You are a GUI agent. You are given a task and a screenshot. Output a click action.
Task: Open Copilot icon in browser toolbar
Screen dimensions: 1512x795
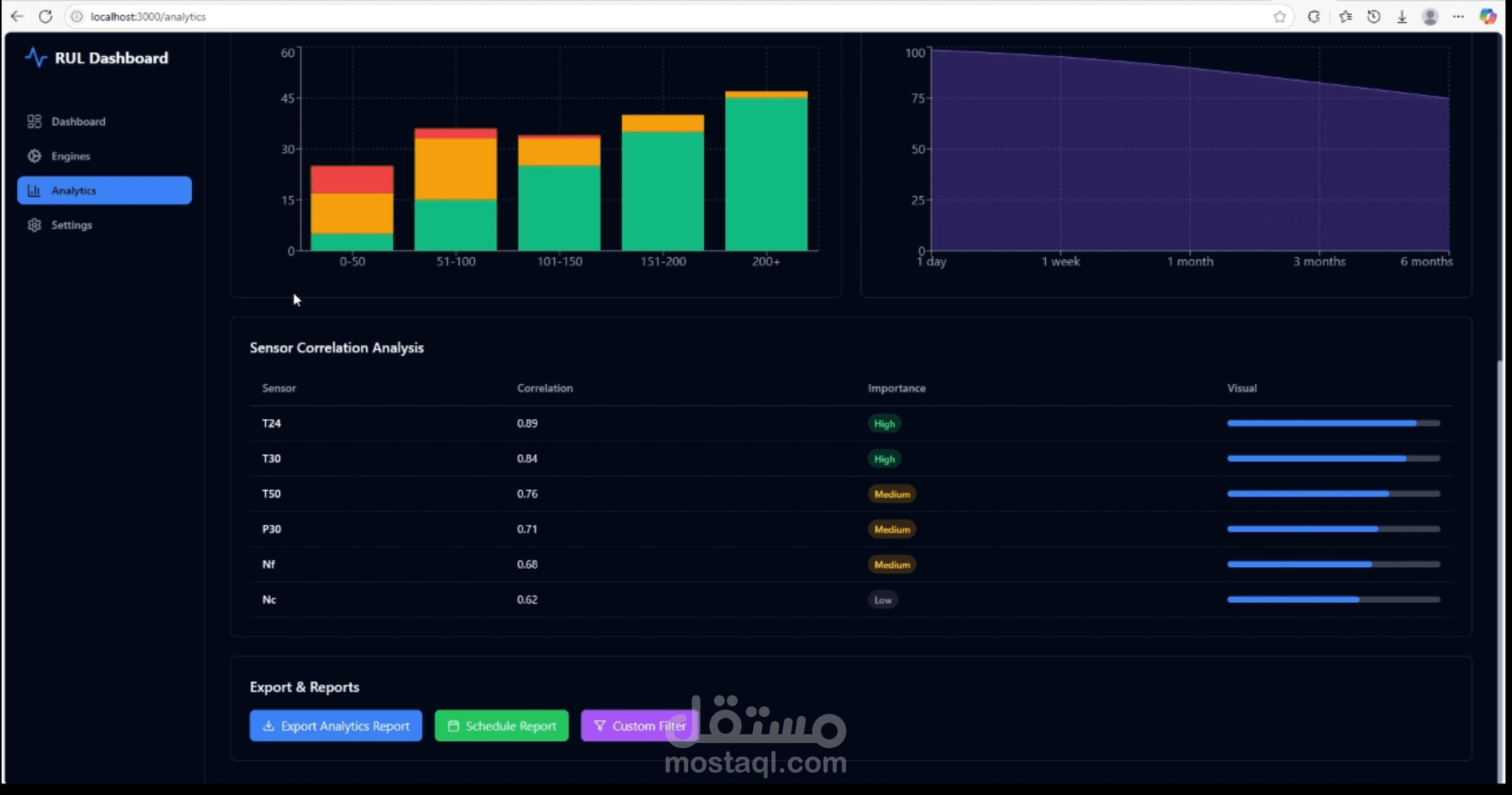(1488, 16)
